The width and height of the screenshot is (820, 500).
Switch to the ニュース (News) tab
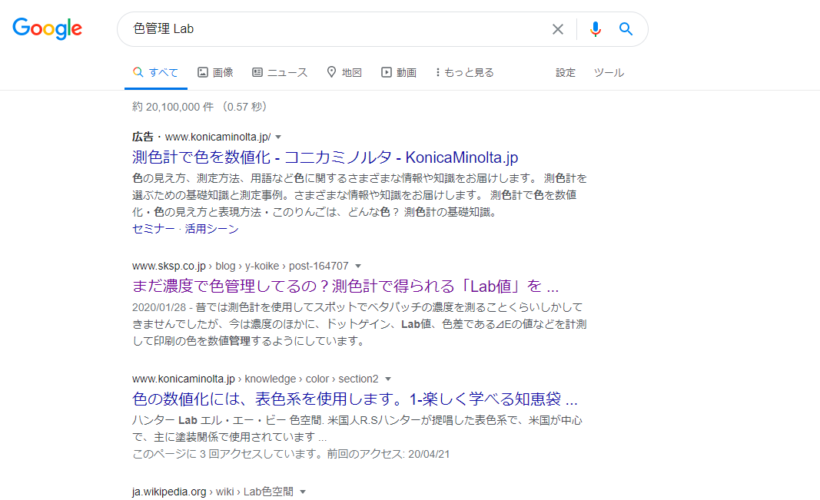click(x=280, y=72)
